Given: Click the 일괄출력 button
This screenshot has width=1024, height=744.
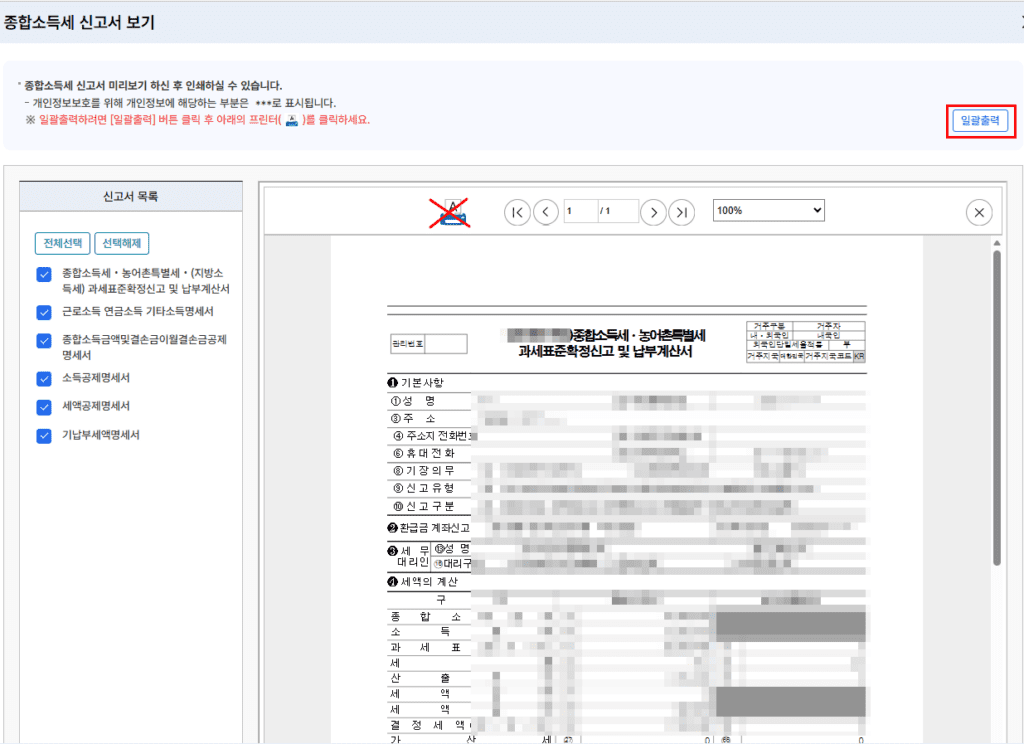Looking at the screenshot, I should [x=980, y=121].
